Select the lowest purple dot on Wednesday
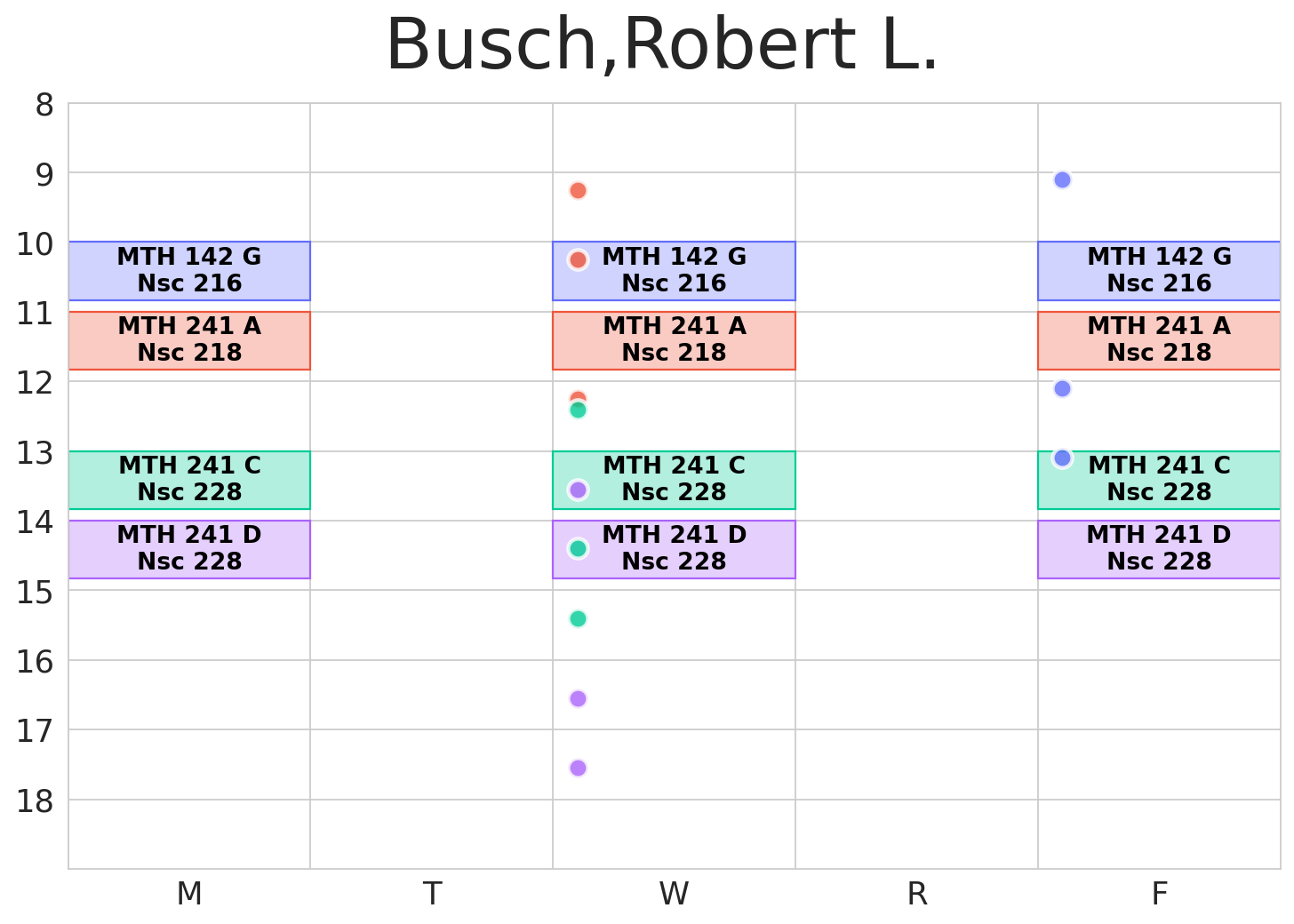This screenshot has height=924, width=1294. (x=578, y=768)
